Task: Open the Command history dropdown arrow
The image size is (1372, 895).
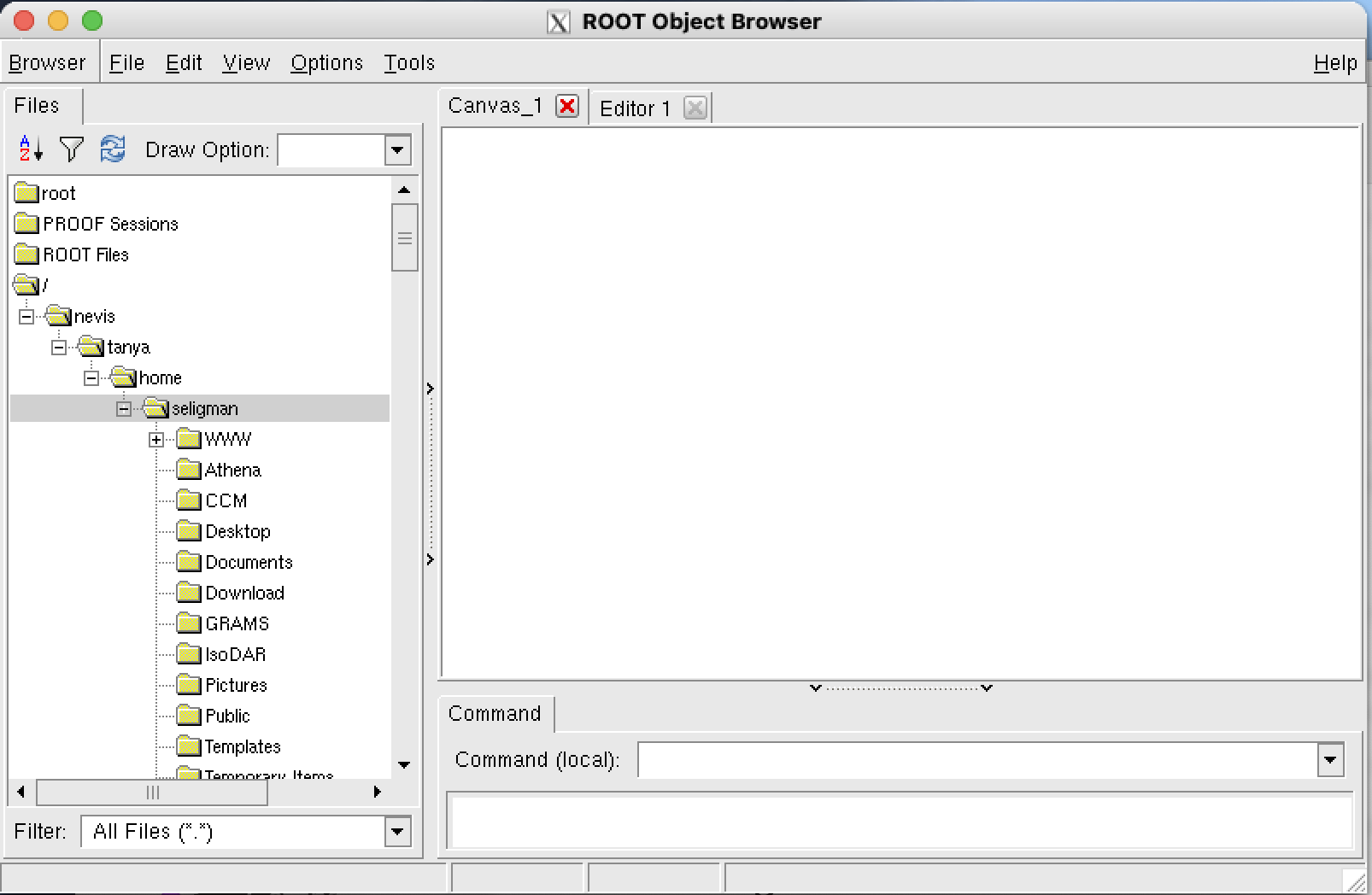Action: point(1330,759)
